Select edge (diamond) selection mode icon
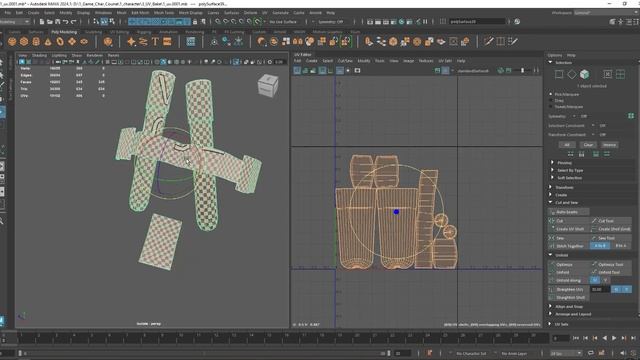Viewport: 640px width, 360px height. (572, 74)
